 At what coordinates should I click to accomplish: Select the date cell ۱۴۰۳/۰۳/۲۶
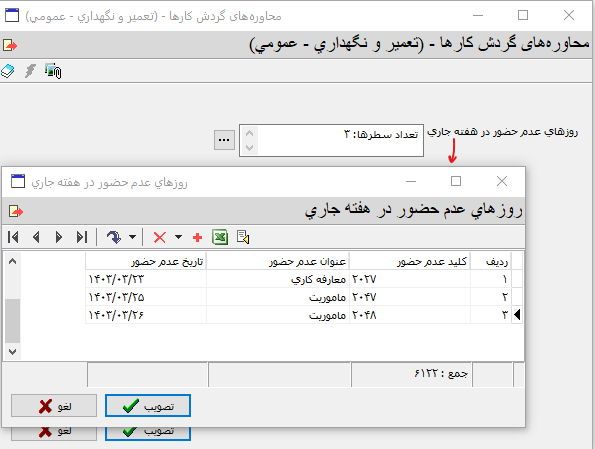(146, 315)
